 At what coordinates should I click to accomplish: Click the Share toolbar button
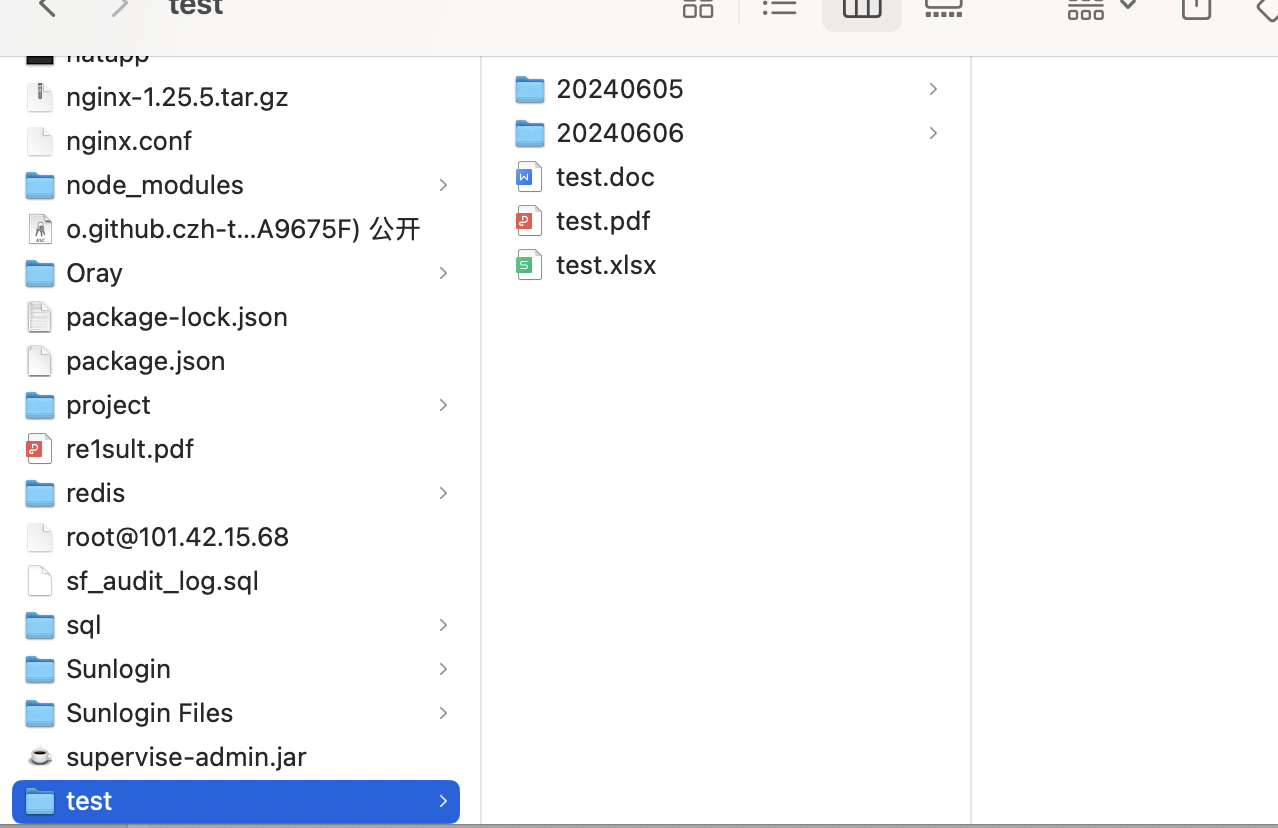point(1196,8)
